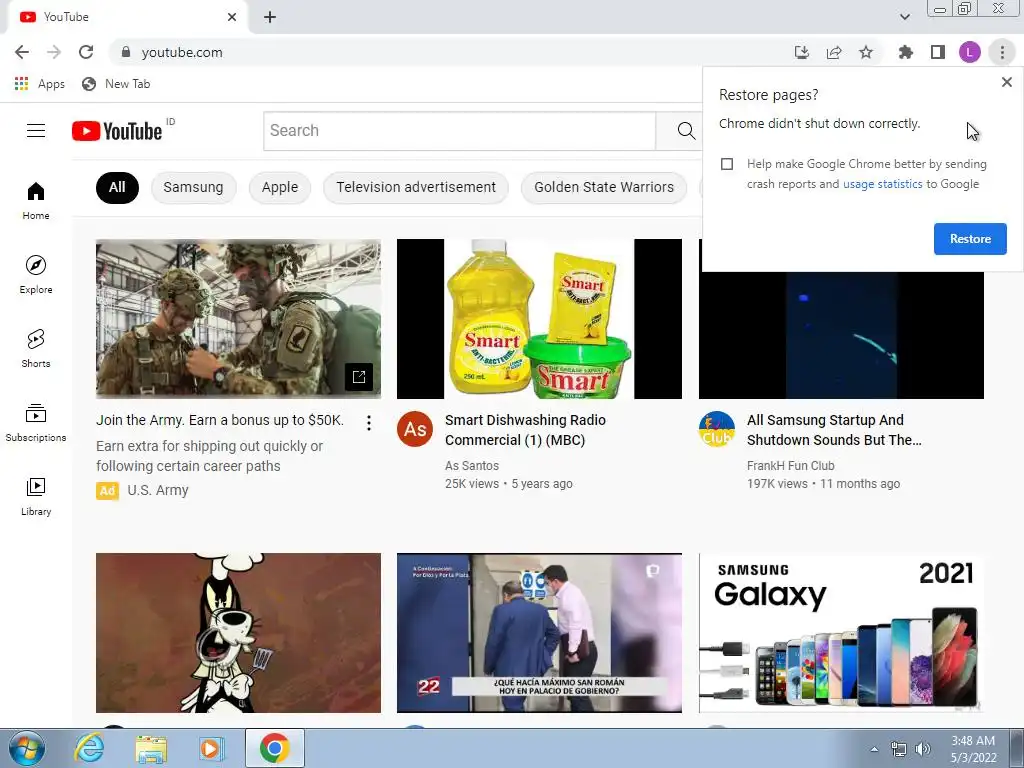Open As Santos channel name
This screenshot has width=1024, height=768.
click(x=472, y=466)
